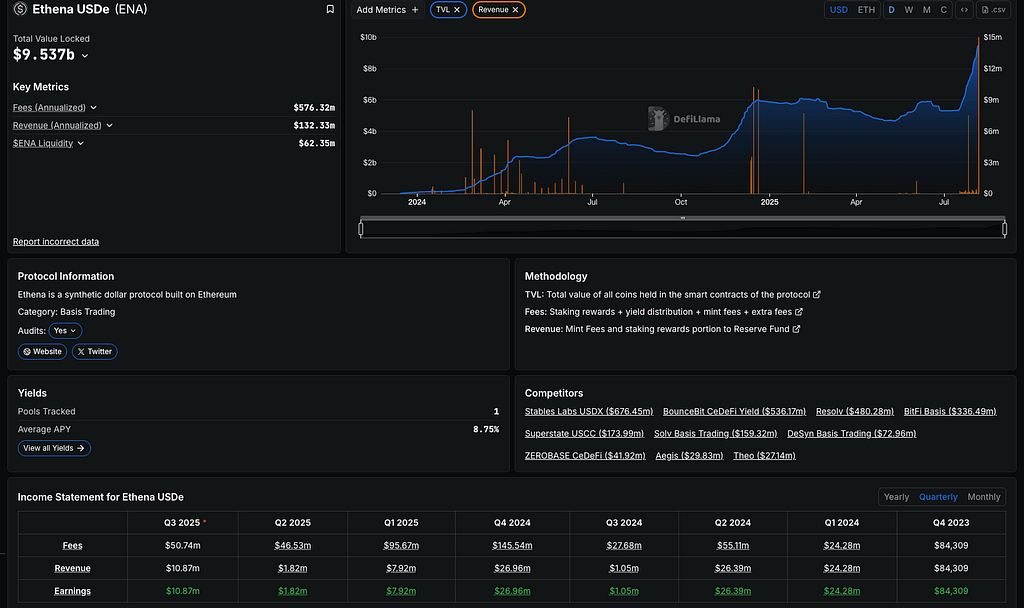
Task: Click Q4 2024 Fees value $145.54m
Action: (x=512, y=545)
